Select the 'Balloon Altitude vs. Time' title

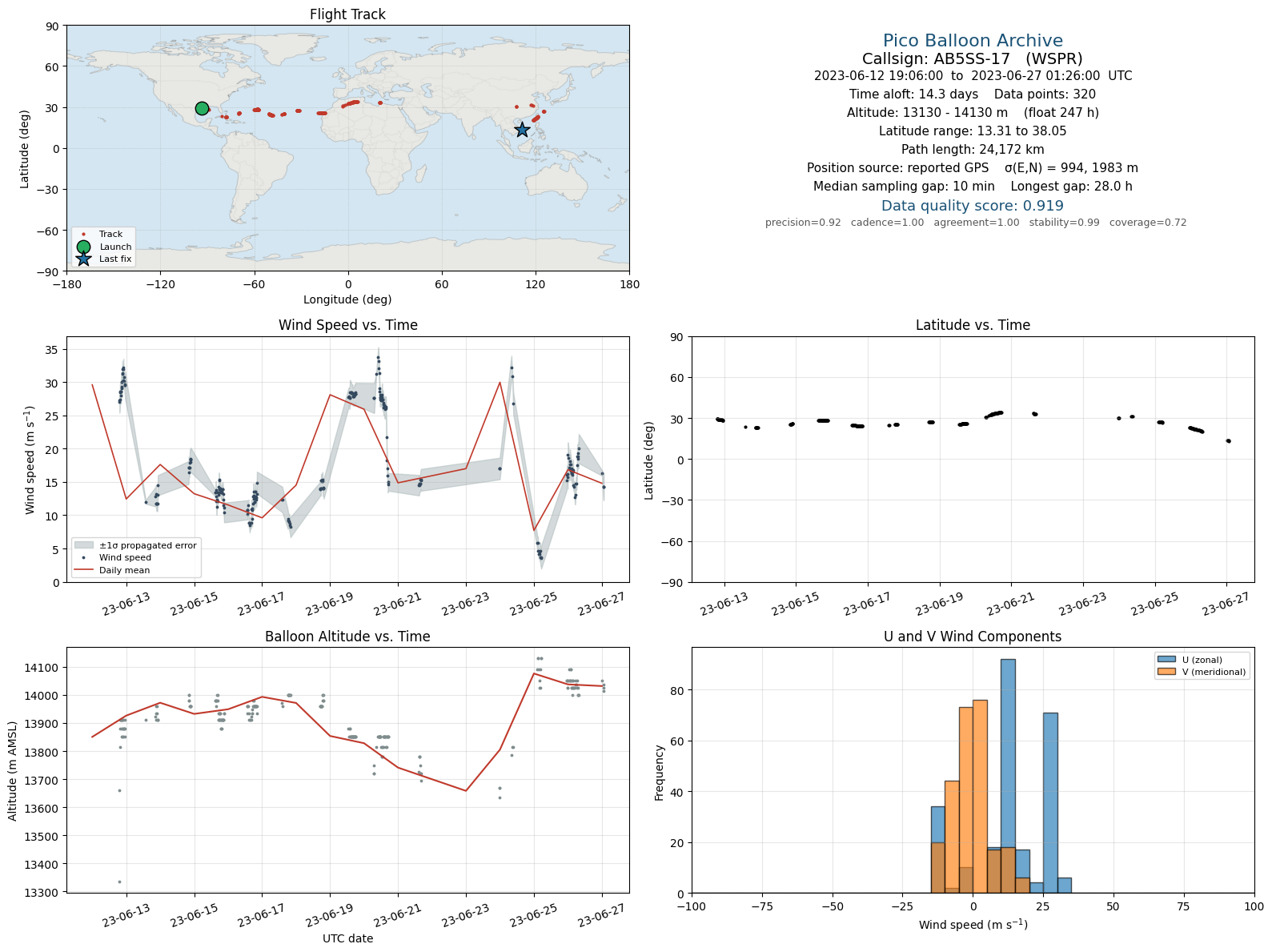point(347,637)
